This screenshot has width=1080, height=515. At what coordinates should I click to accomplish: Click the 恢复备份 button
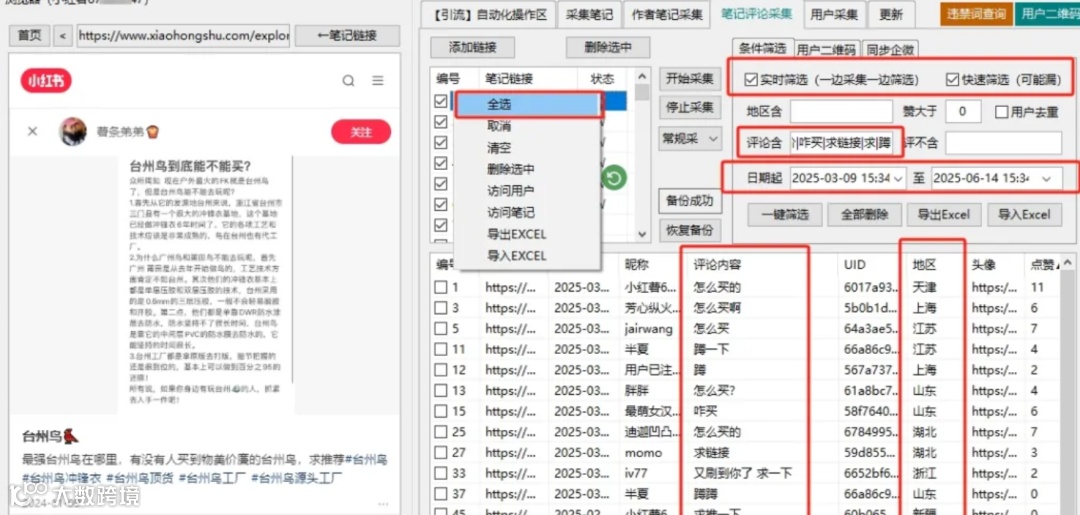689,229
